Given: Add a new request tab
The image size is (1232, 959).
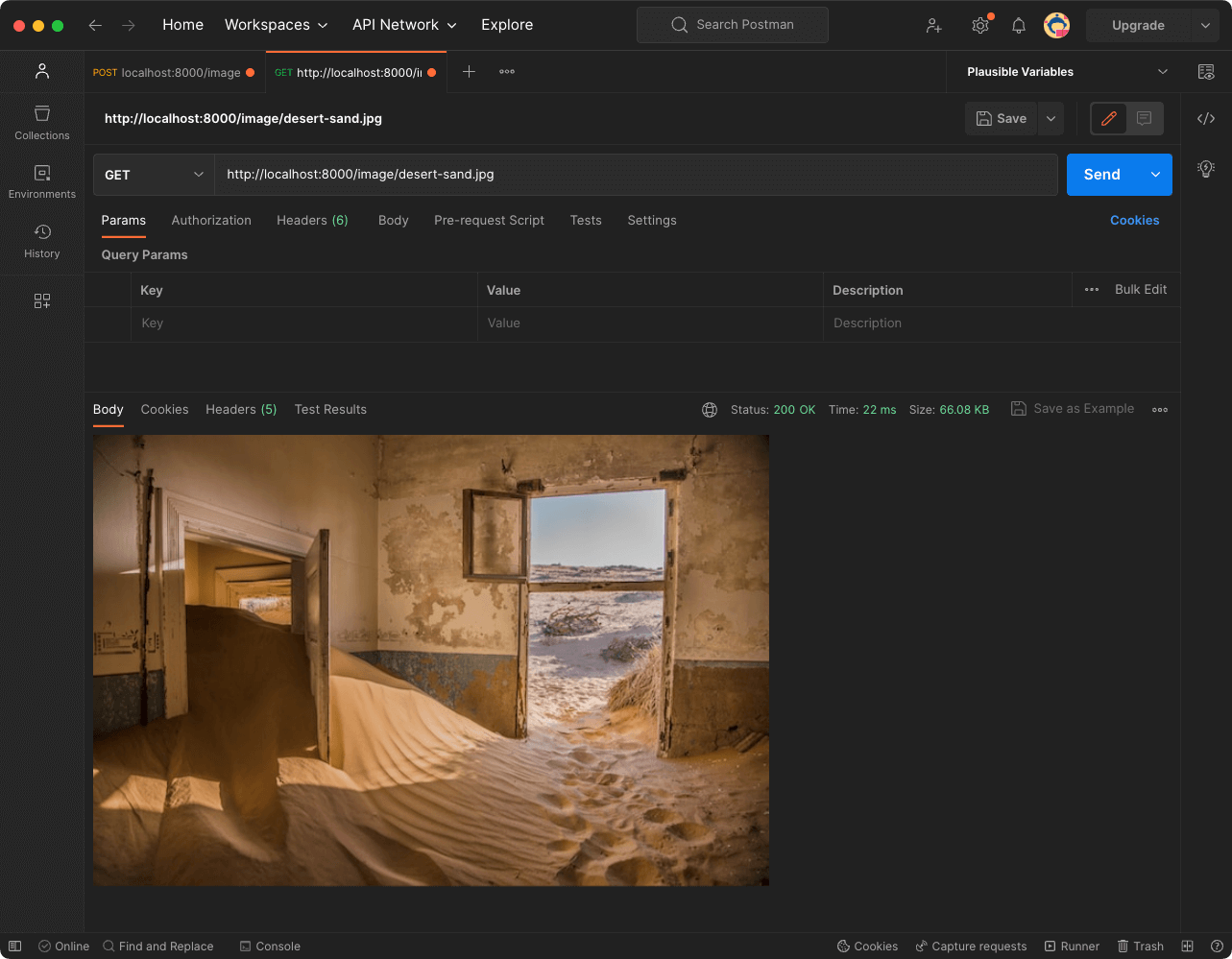Looking at the screenshot, I should tap(469, 72).
